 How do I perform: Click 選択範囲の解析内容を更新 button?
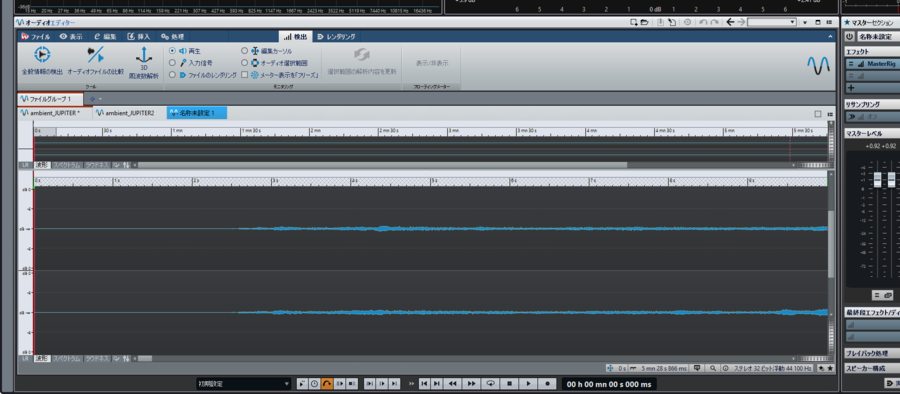(362, 62)
